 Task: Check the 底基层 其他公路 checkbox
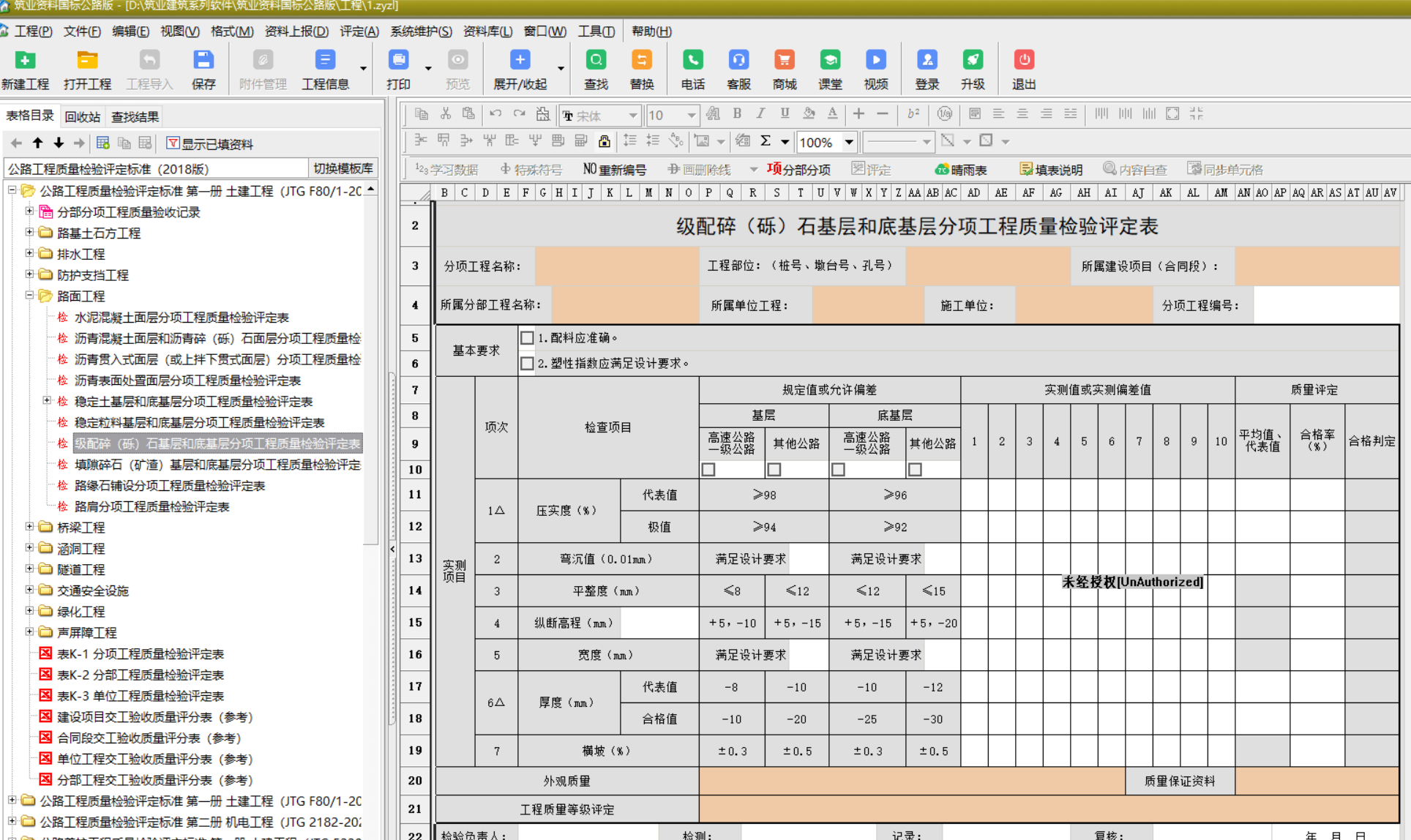pos(915,469)
